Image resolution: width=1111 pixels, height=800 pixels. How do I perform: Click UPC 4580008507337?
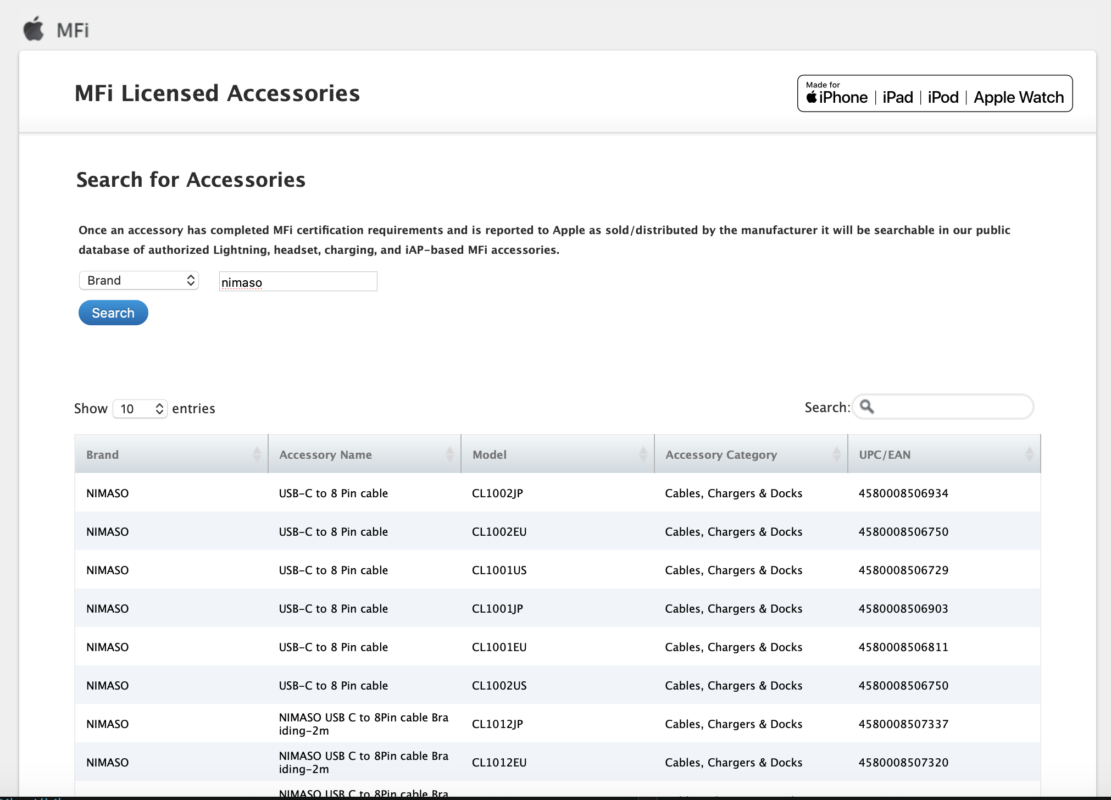coord(903,724)
